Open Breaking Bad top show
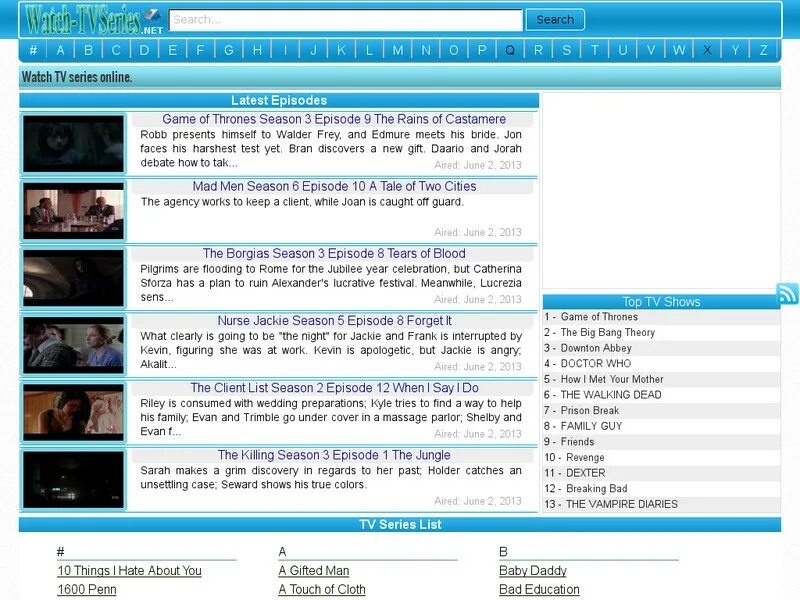This screenshot has width=800, height=600. coord(596,489)
